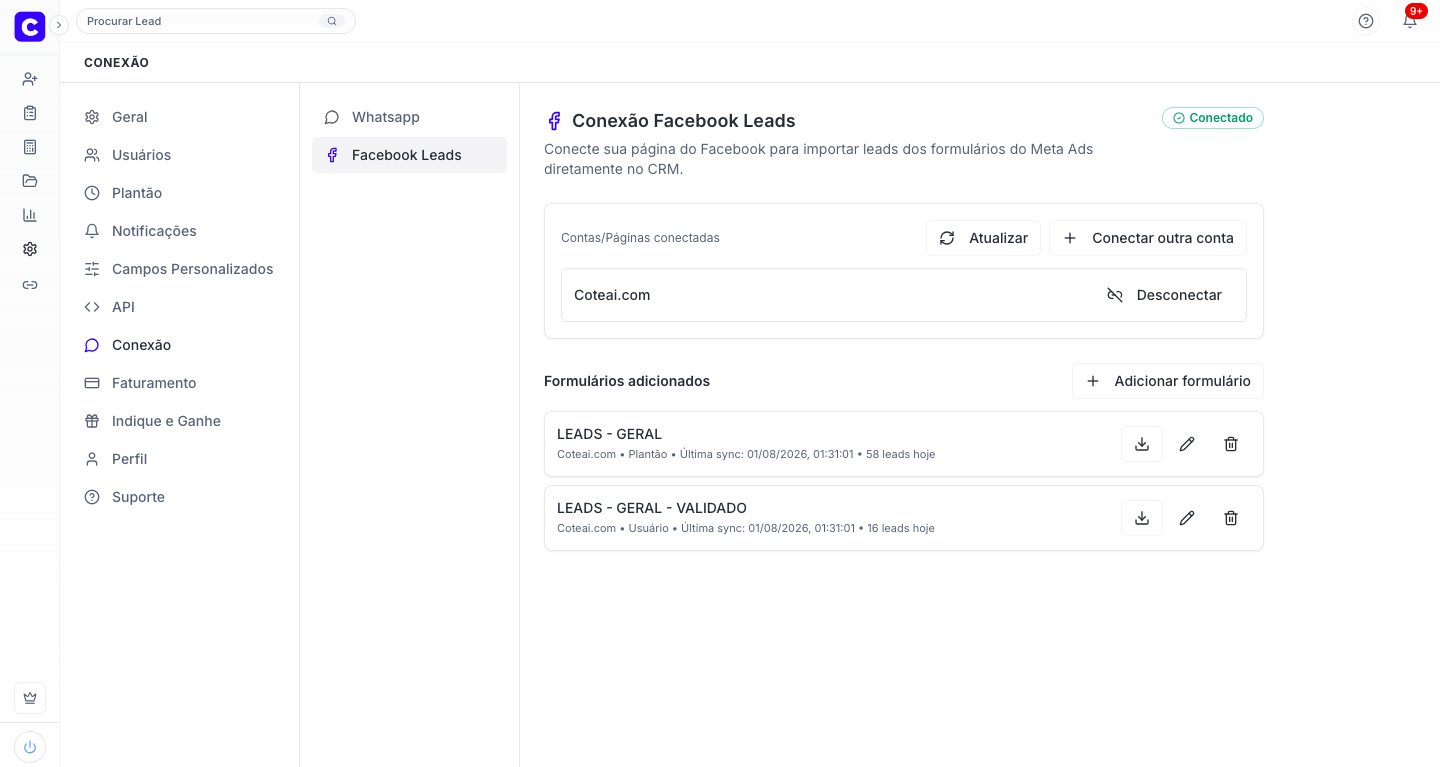This screenshot has width=1440, height=767.
Task: Click the Coteai.com connected page name
Action: coord(612,295)
